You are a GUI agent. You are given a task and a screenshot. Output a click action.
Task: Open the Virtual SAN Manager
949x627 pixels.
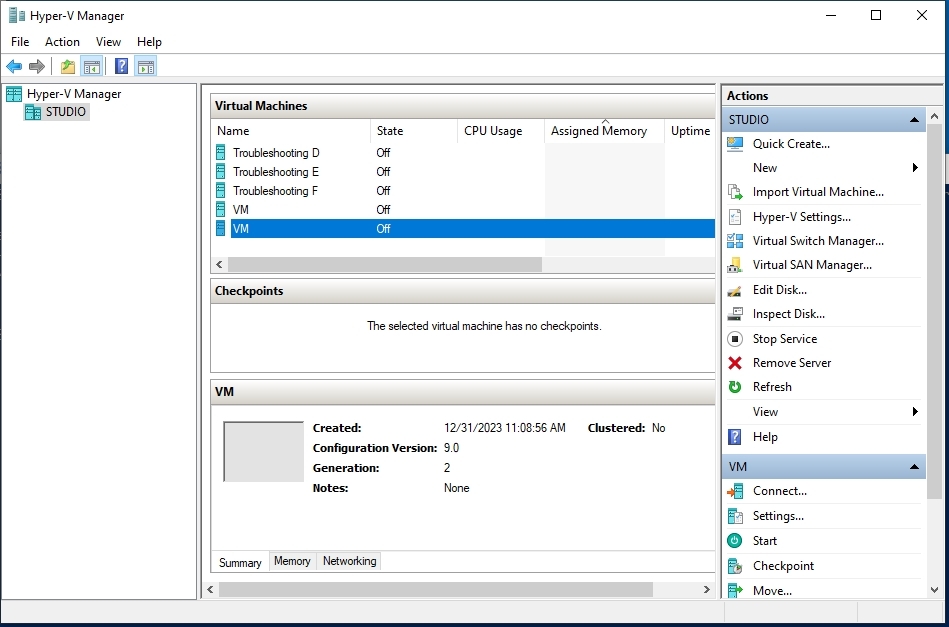[810, 264]
